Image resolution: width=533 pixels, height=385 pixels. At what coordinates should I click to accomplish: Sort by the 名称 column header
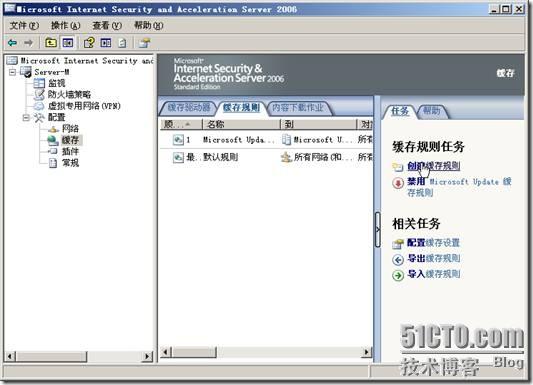[x=241, y=124]
